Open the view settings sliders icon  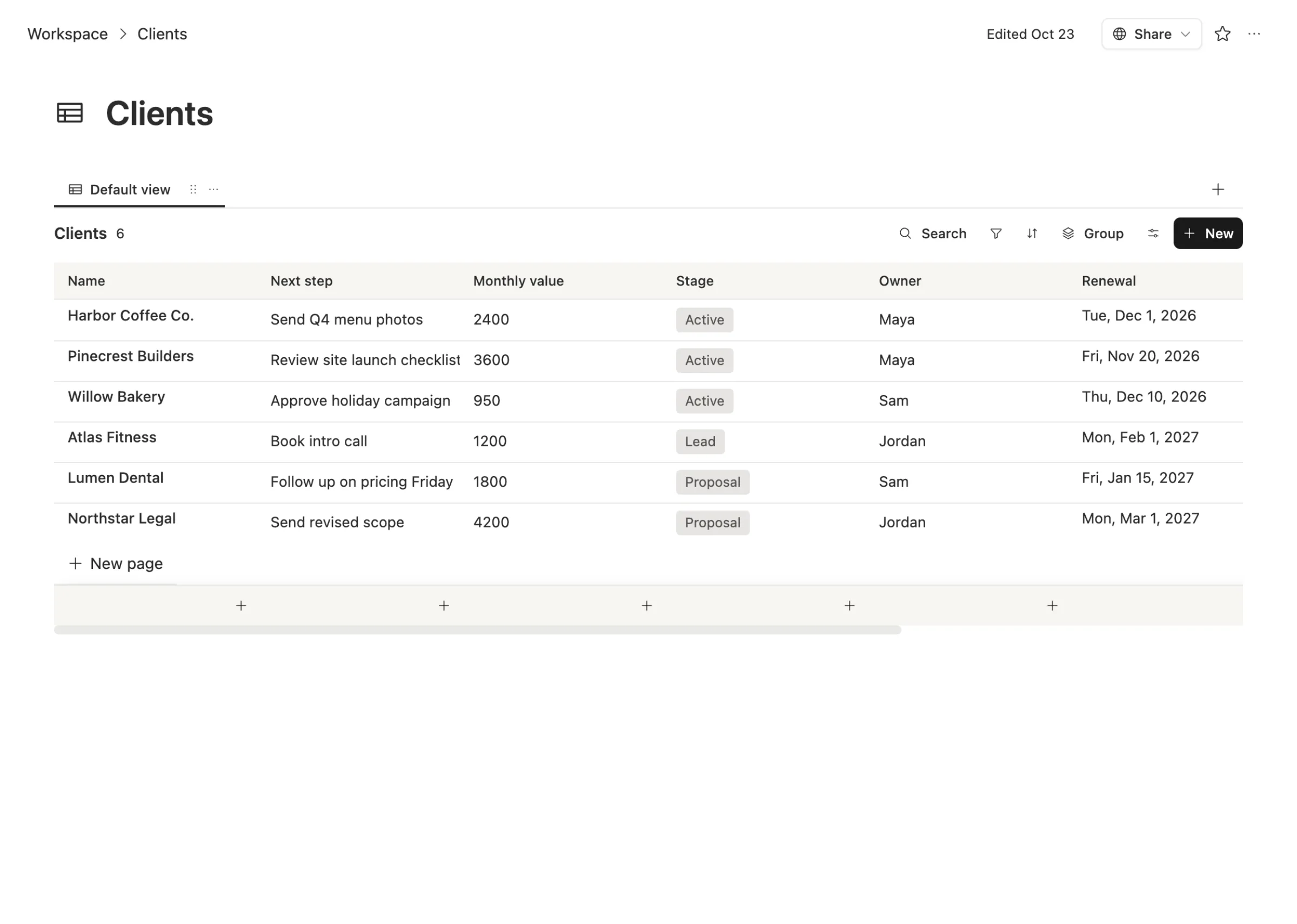pos(1153,233)
